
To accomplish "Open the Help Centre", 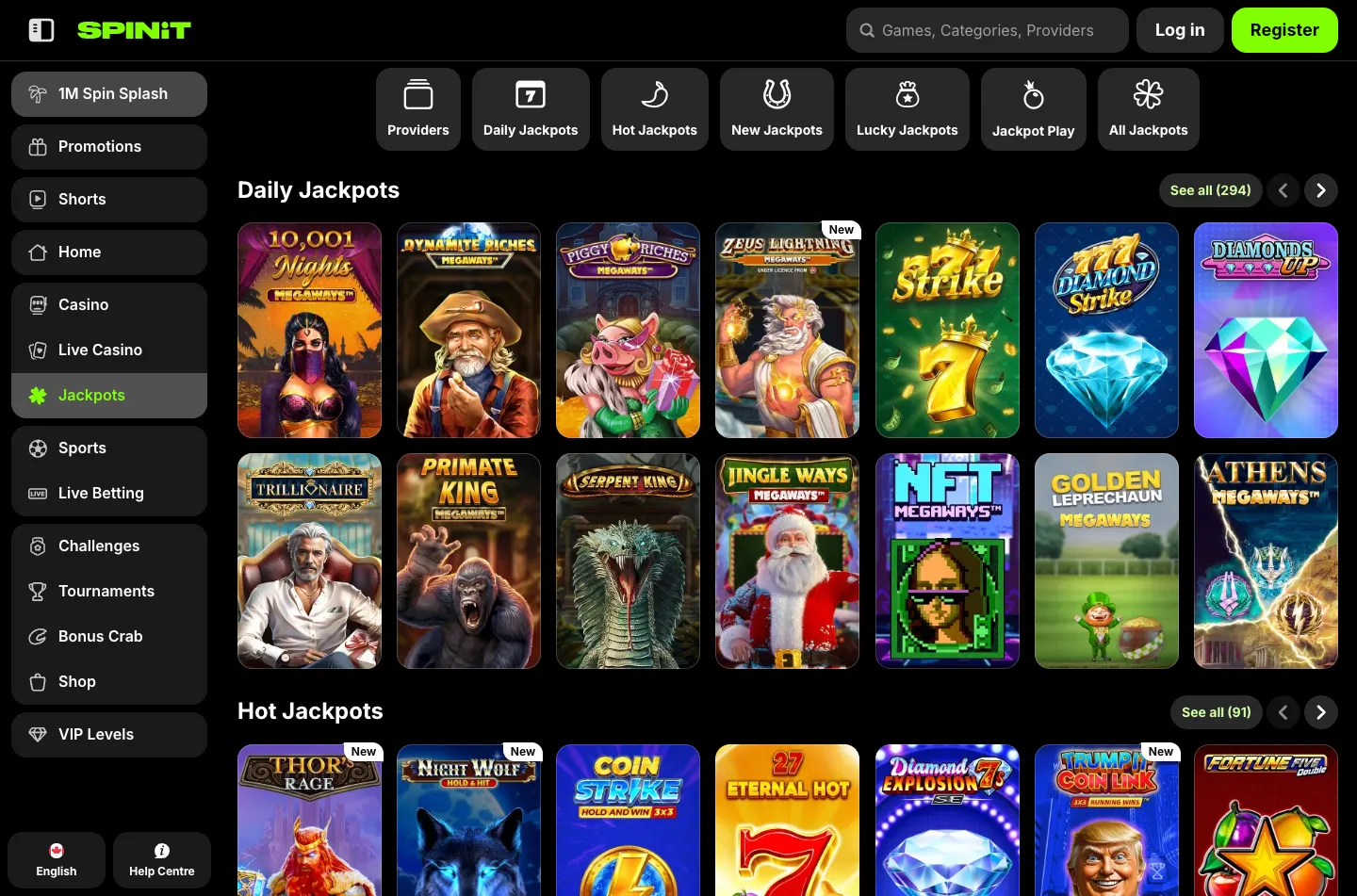I will (x=162, y=860).
